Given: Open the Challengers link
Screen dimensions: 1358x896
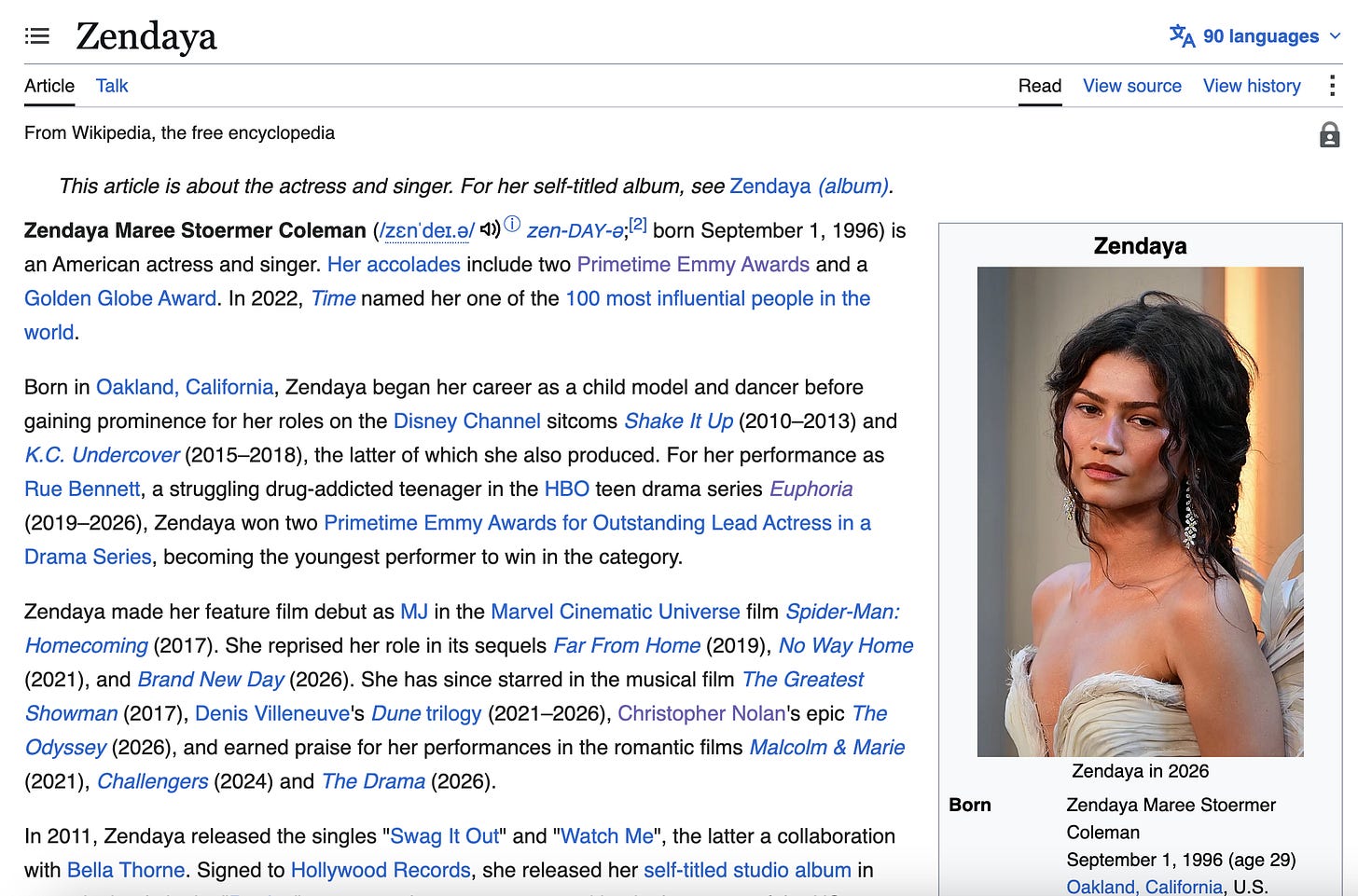Looking at the screenshot, I should pos(152,781).
